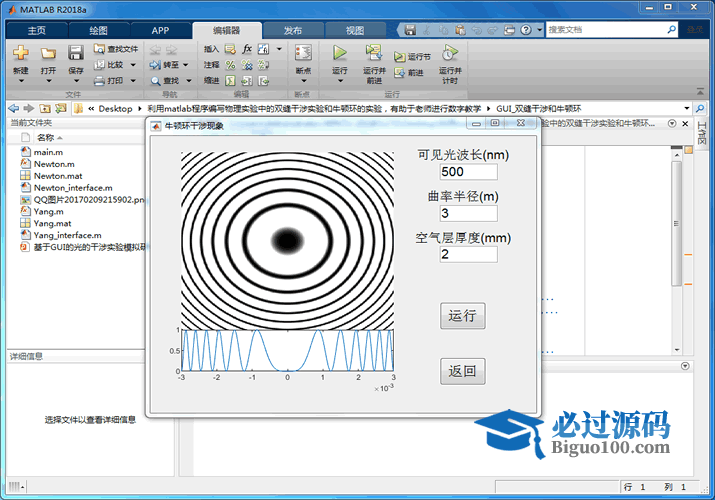
Task: Expand the Compare (比较) dropdown arrow
Action: (x=133, y=65)
